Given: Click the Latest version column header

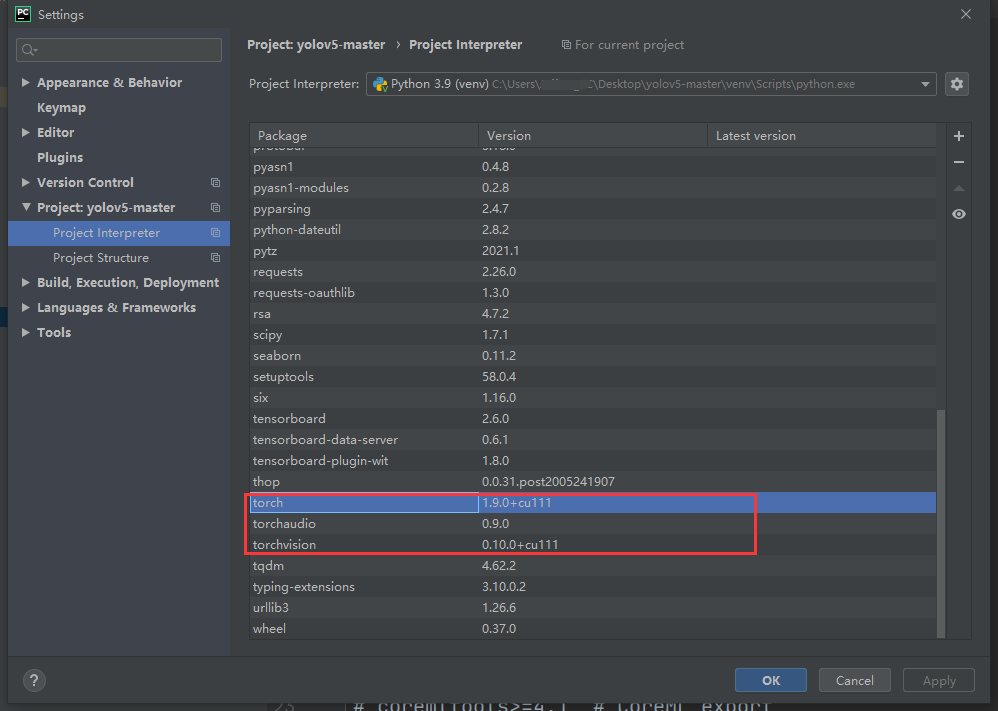Looking at the screenshot, I should 822,136.
